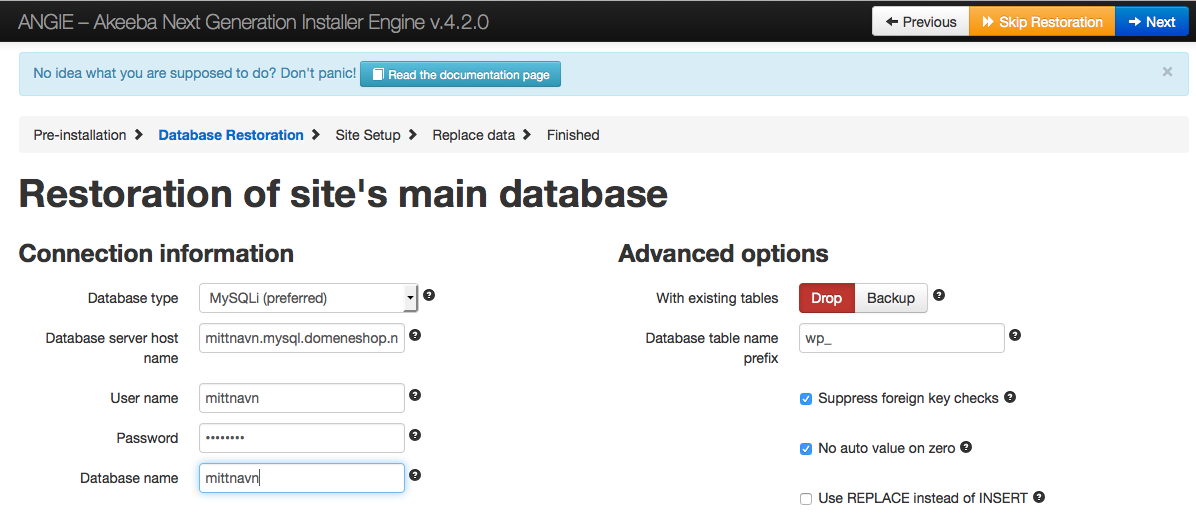
Task: Select Database Restoration breadcrumb step
Action: pos(231,135)
